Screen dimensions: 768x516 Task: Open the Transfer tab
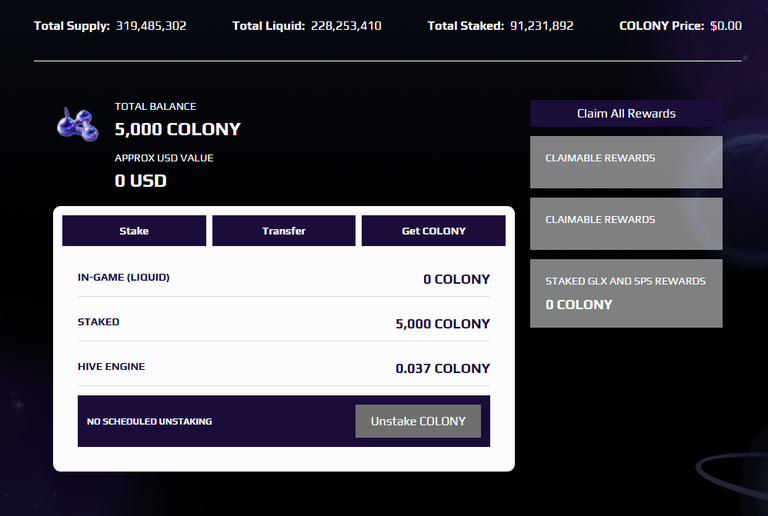click(x=284, y=231)
